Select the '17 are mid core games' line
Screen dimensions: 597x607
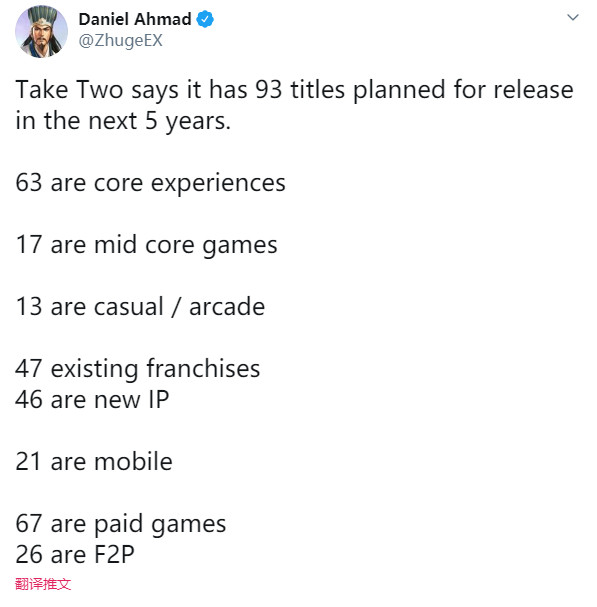coord(146,245)
